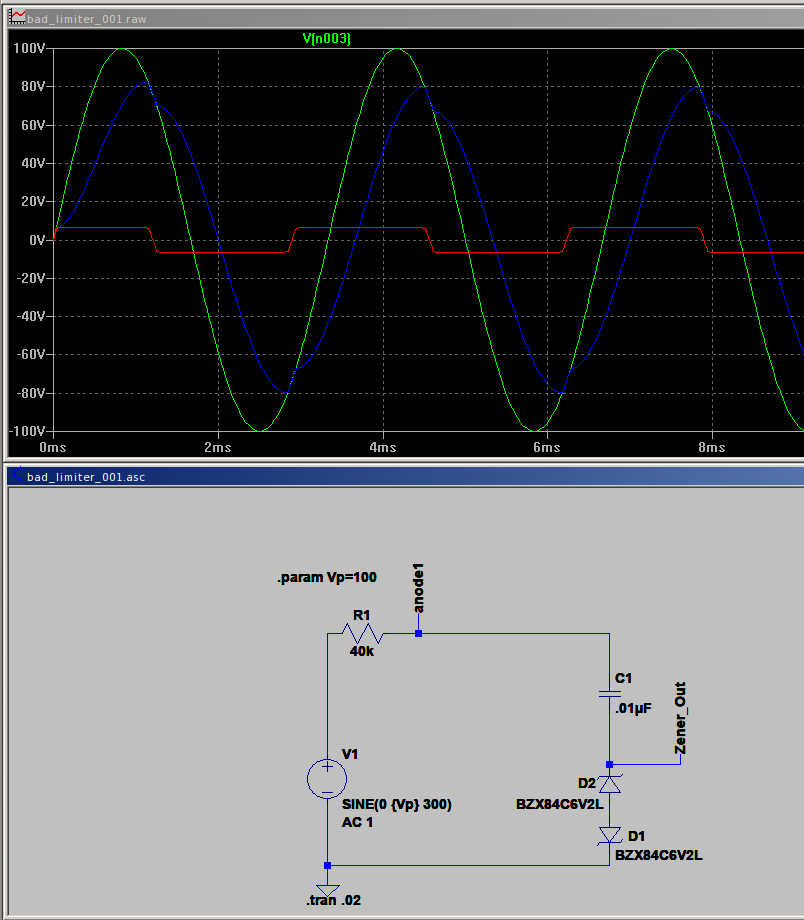This screenshot has height=920, width=804.
Task: Select Zener diode D2 symbol
Action: point(610,784)
